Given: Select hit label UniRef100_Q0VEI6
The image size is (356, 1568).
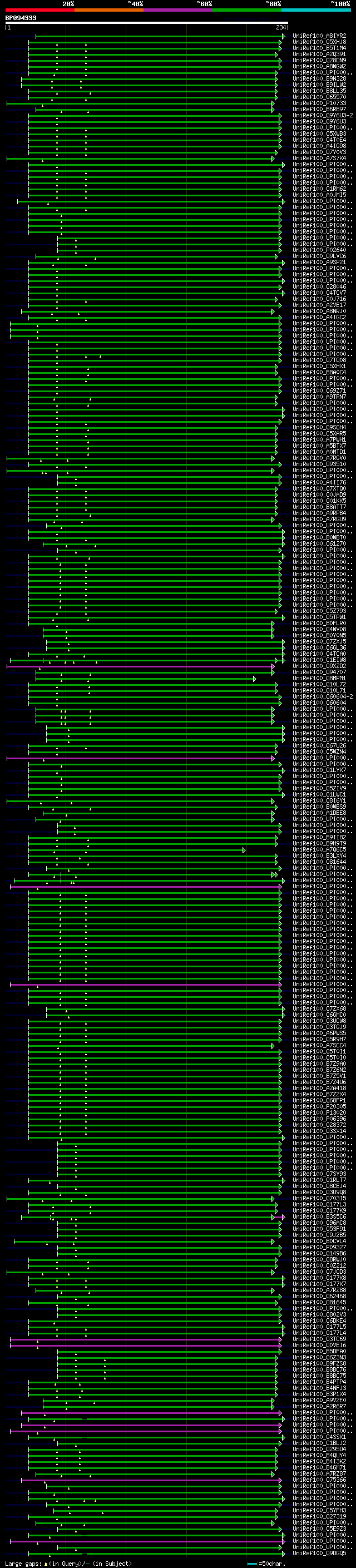Looking at the screenshot, I should 319,1345.
